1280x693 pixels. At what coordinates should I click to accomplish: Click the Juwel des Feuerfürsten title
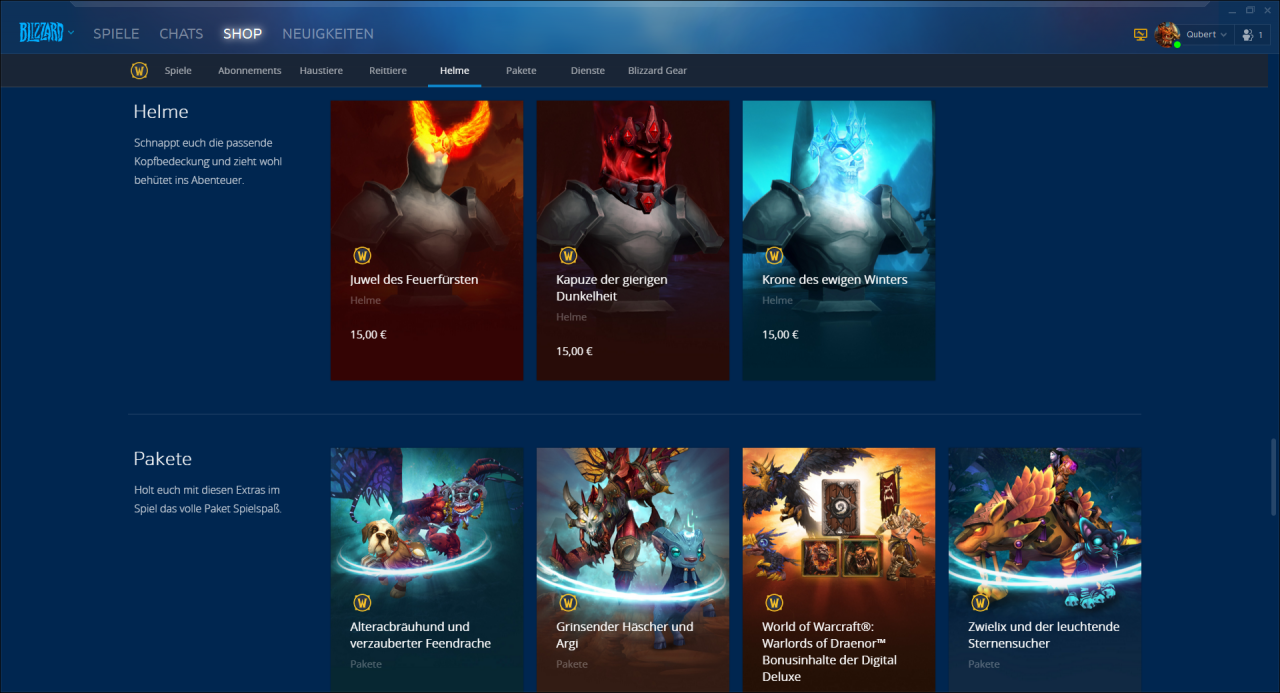click(414, 280)
